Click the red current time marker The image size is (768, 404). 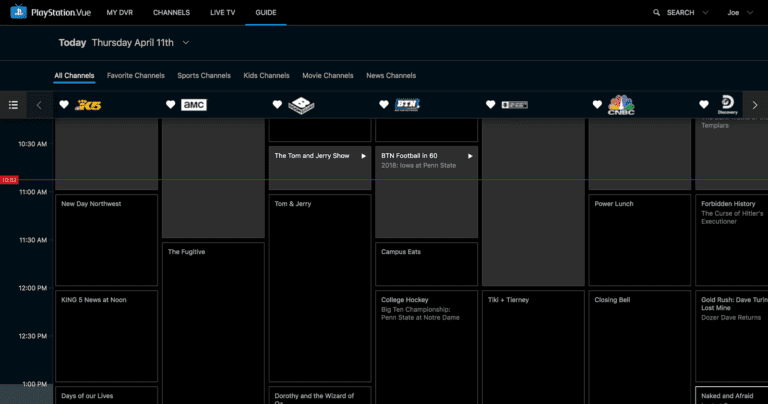click(x=9, y=180)
